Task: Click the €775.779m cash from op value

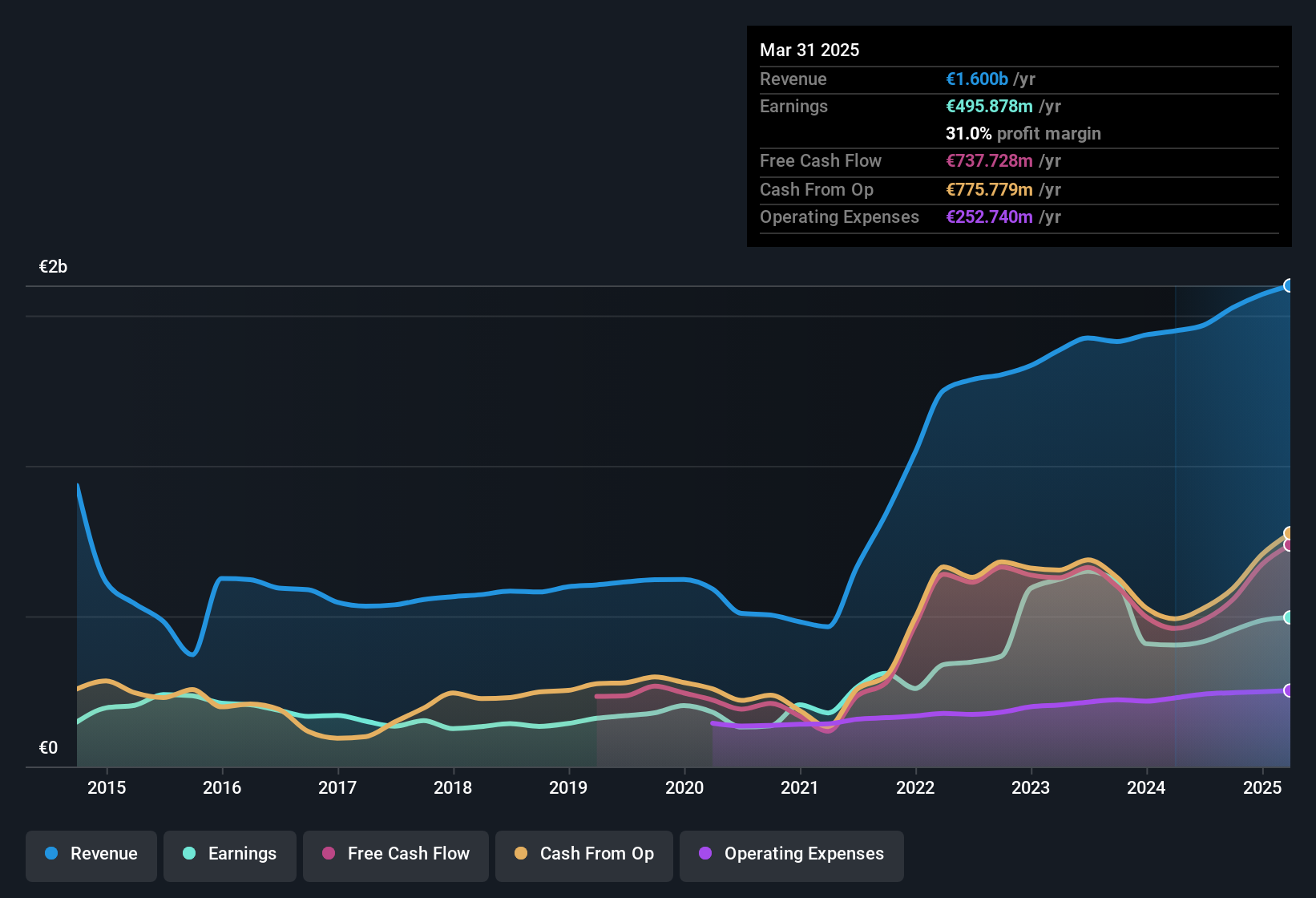Action: pyautogui.click(x=989, y=189)
